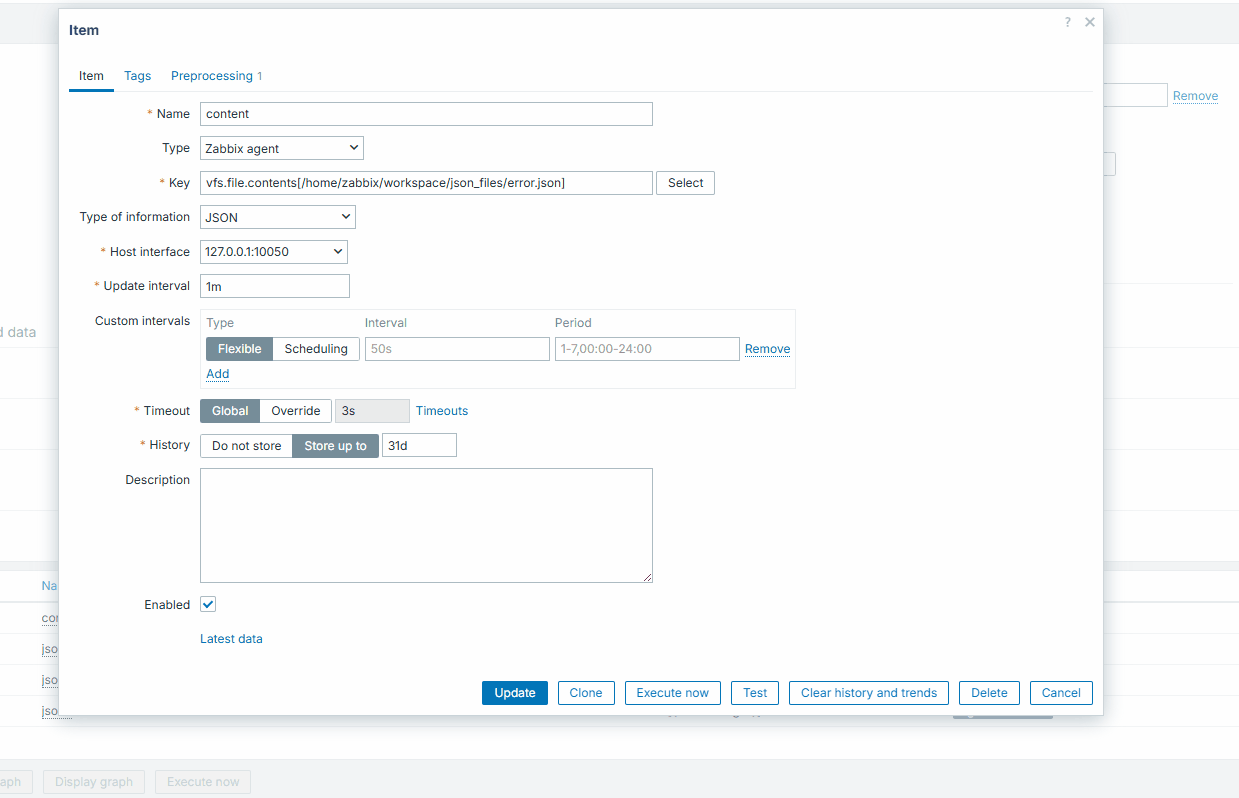
Task: Click Clear history and trends button
Action: 868,693
